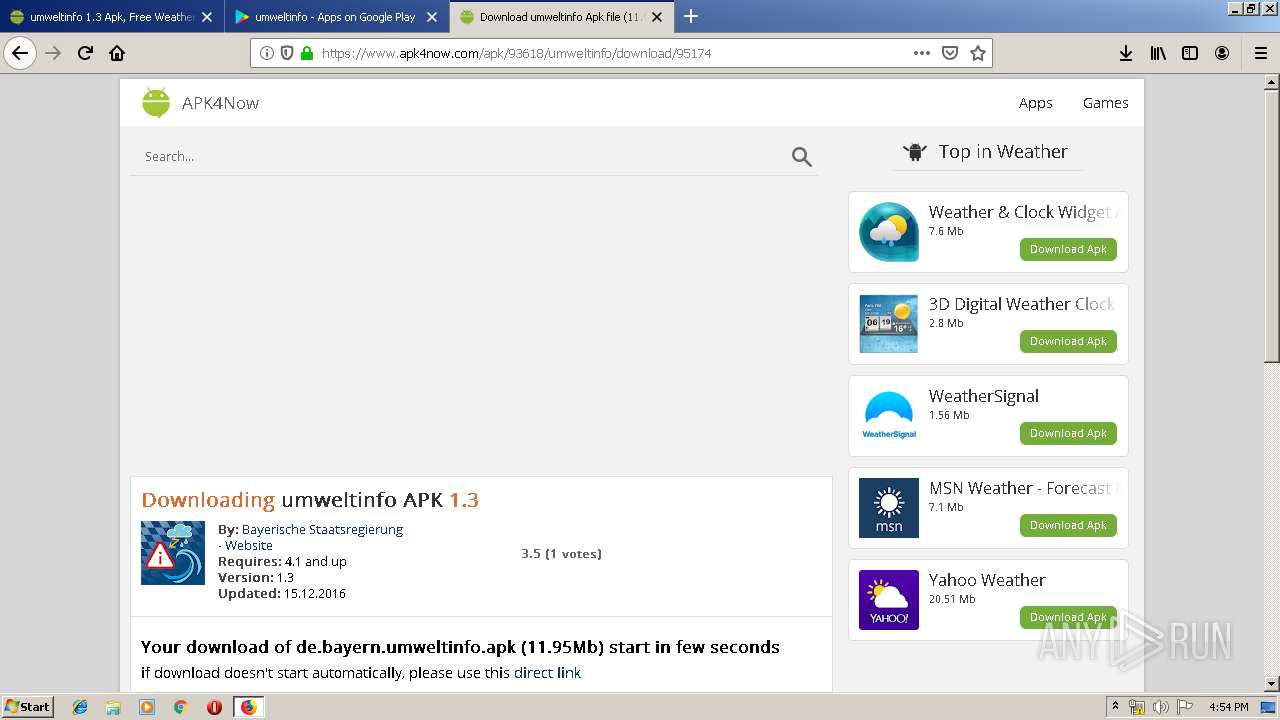The width and height of the screenshot is (1280, 720).
Task: Download Apk for Yahoo Weather
Action: [x=1068, y=617]
